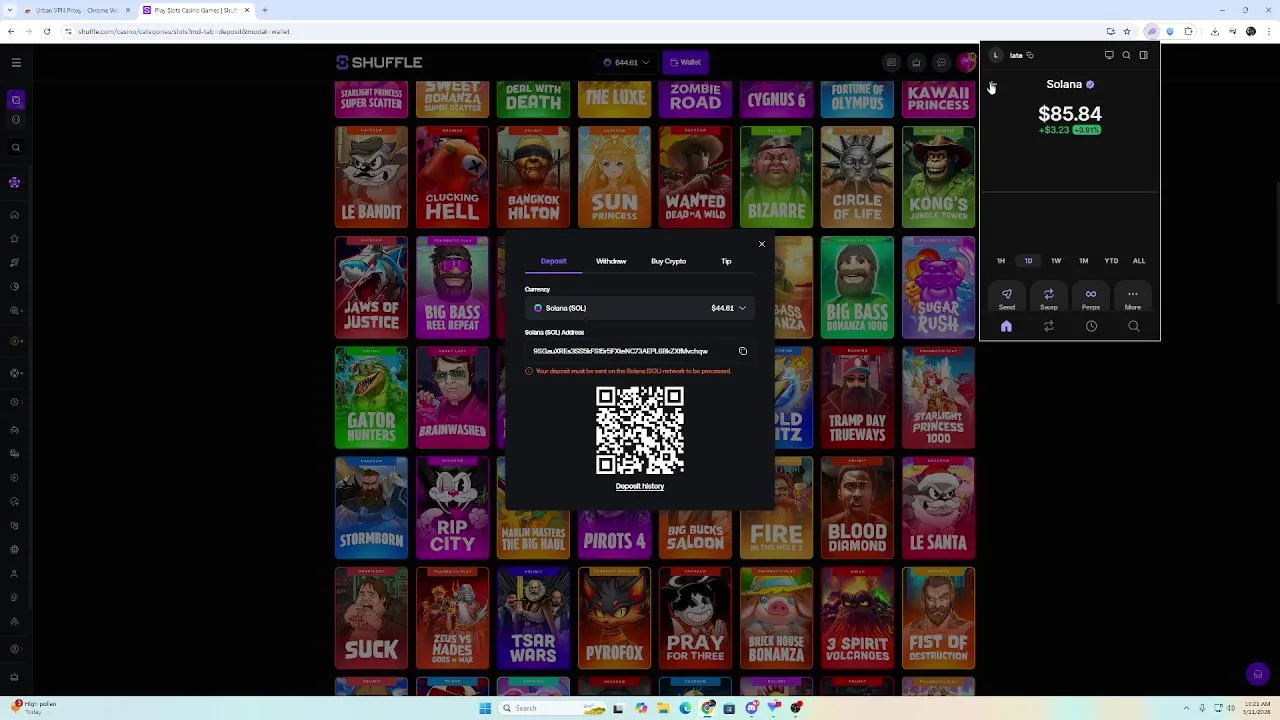
Task: Select ALL chart range in wallet
Action: click(x=1139, y=261)
